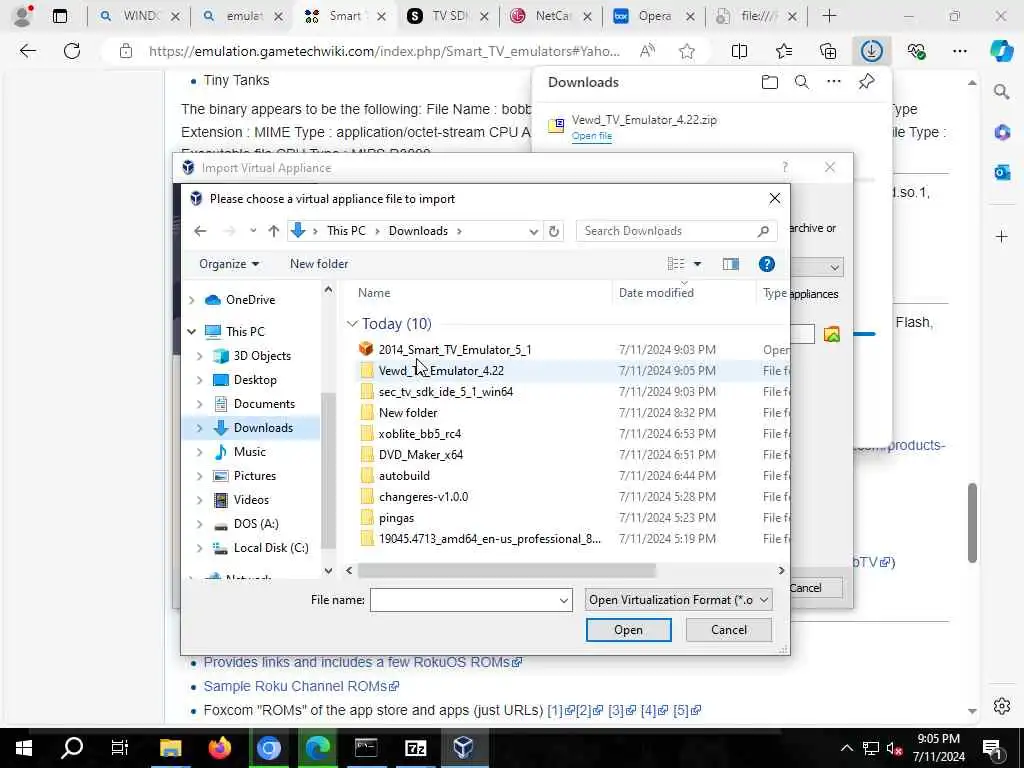Click Browser essentials heart icon

916,51
